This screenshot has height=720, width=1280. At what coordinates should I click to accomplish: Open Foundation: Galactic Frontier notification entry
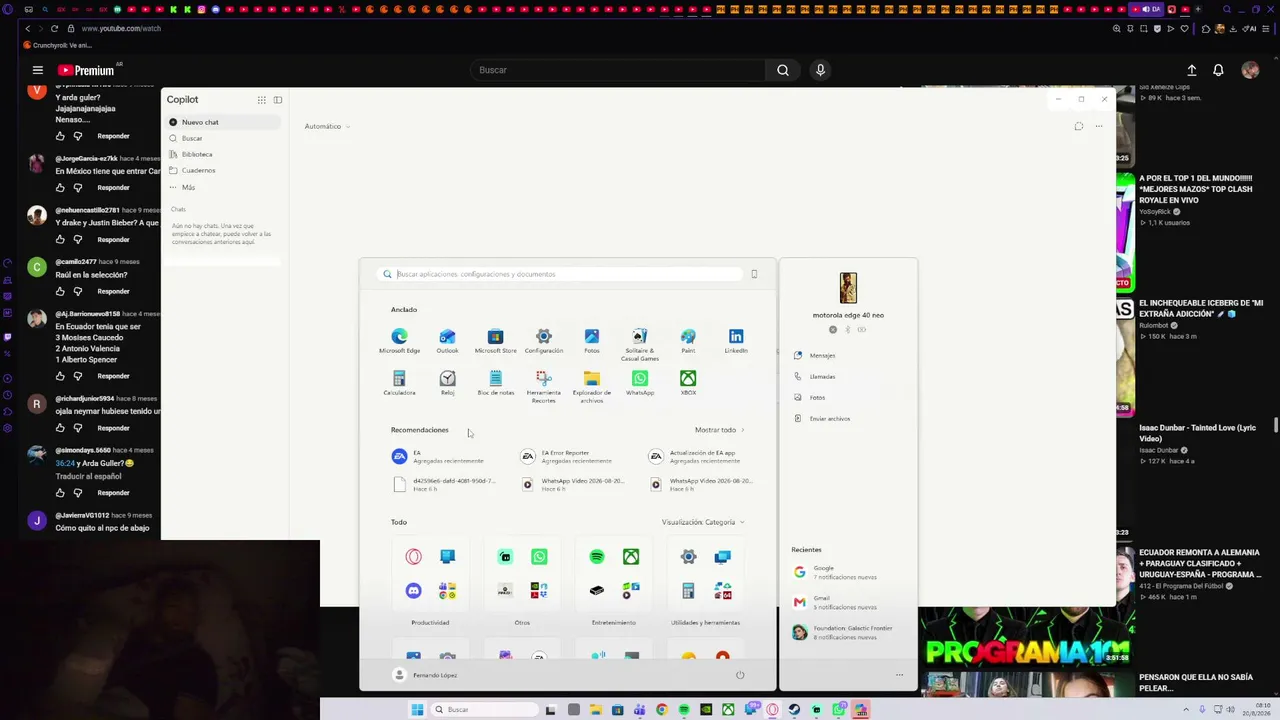[x=848, y=632]
